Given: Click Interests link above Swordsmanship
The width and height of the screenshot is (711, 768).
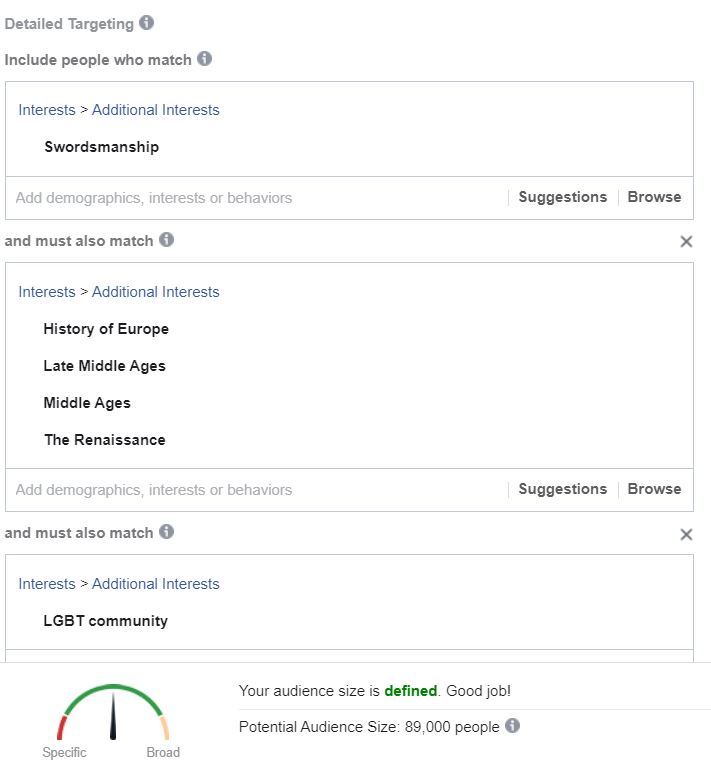Looking at the screenshot, I should [x=47, y=110].
